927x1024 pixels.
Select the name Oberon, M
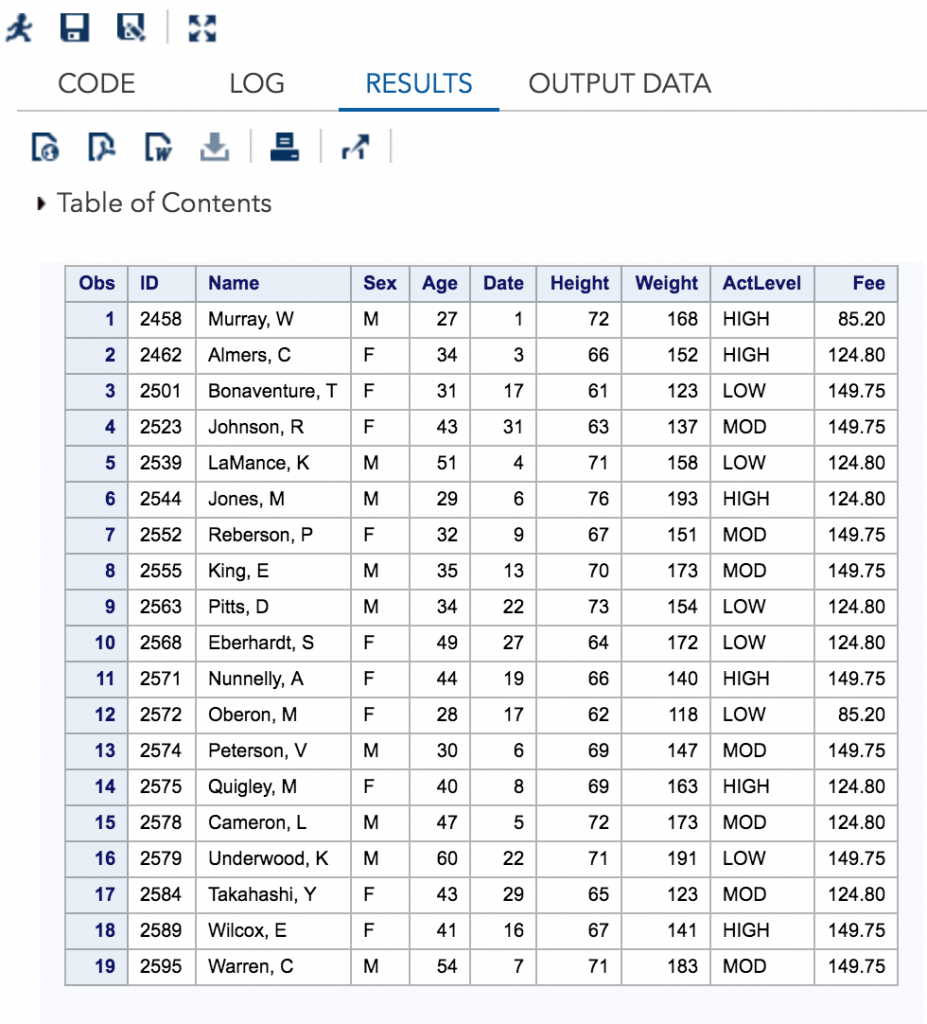coord(252,715)
